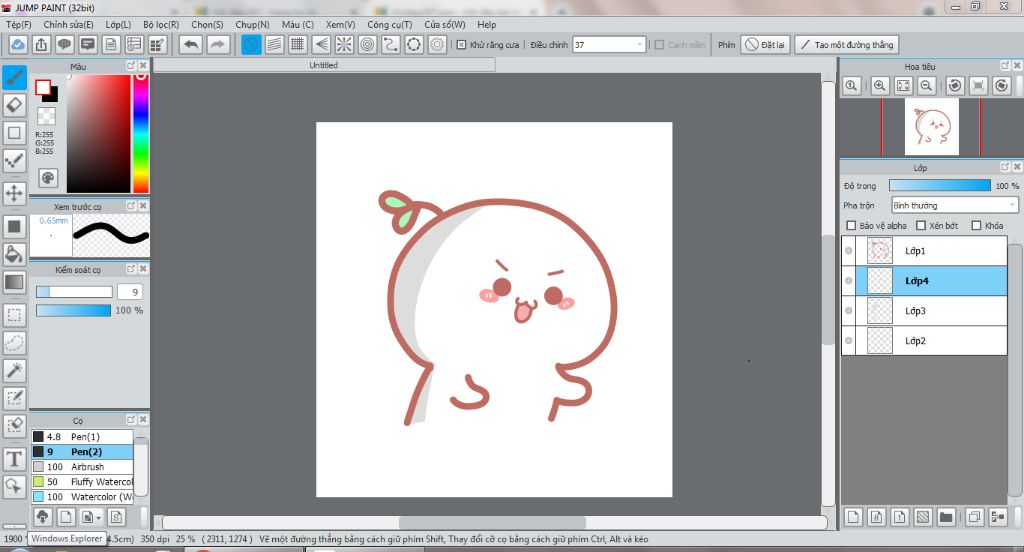This screenshot has height=552, width=1024.
Task: Select the transparent color checker swatch
Action: [46, 116]
